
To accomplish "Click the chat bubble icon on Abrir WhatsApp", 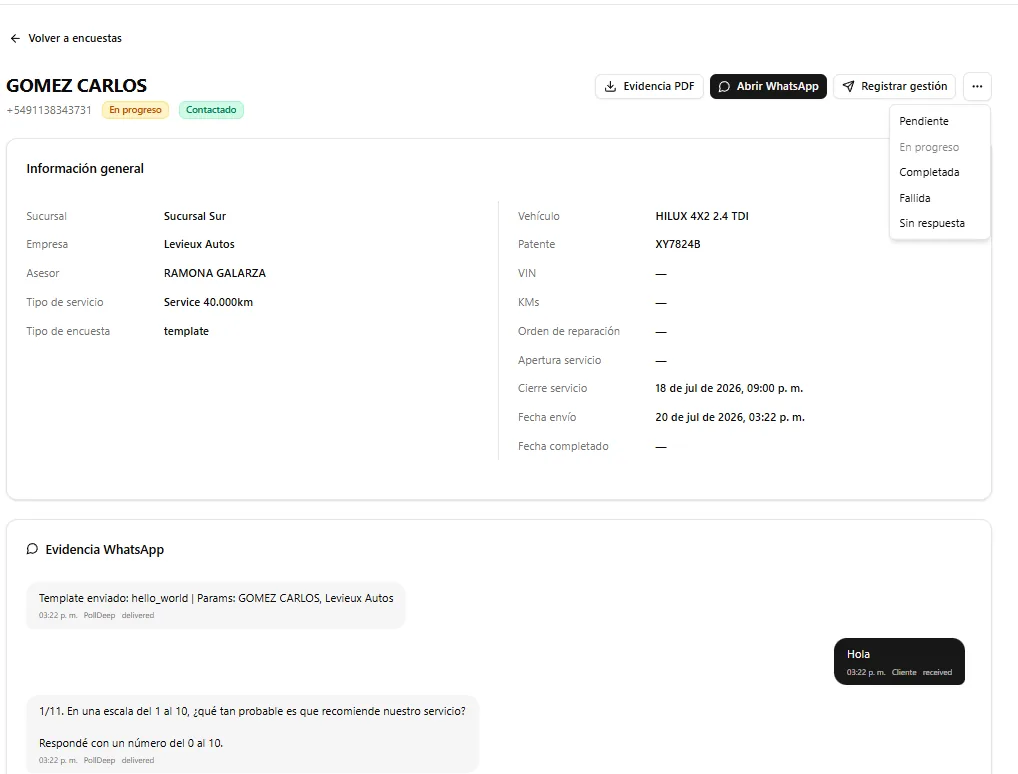I will [x=724, y=86].
